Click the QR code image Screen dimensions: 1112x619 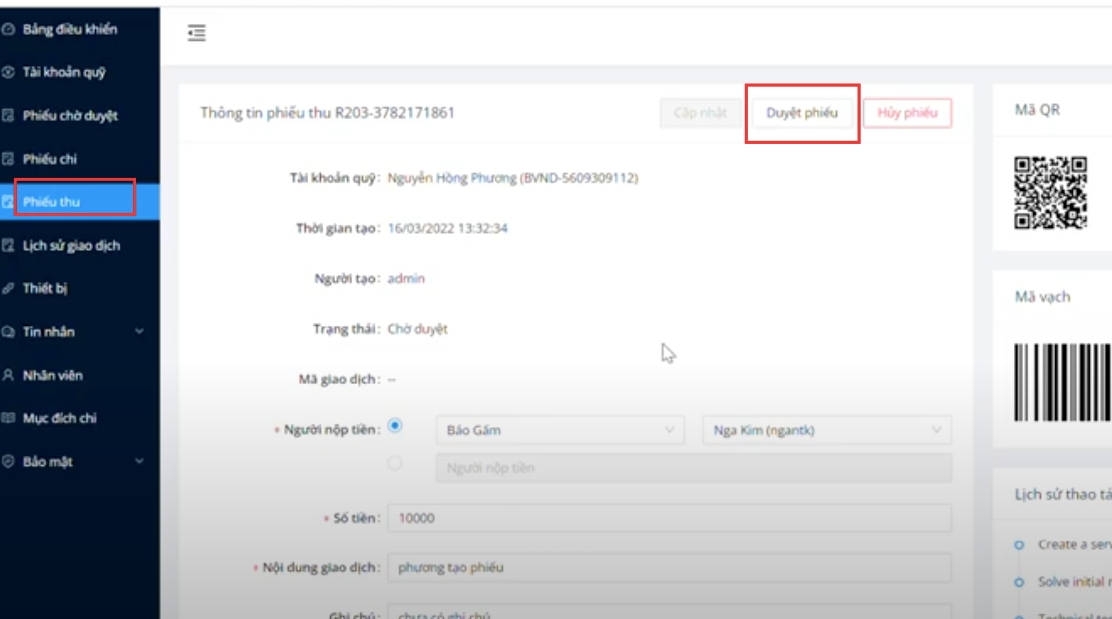coord(1050,193)
